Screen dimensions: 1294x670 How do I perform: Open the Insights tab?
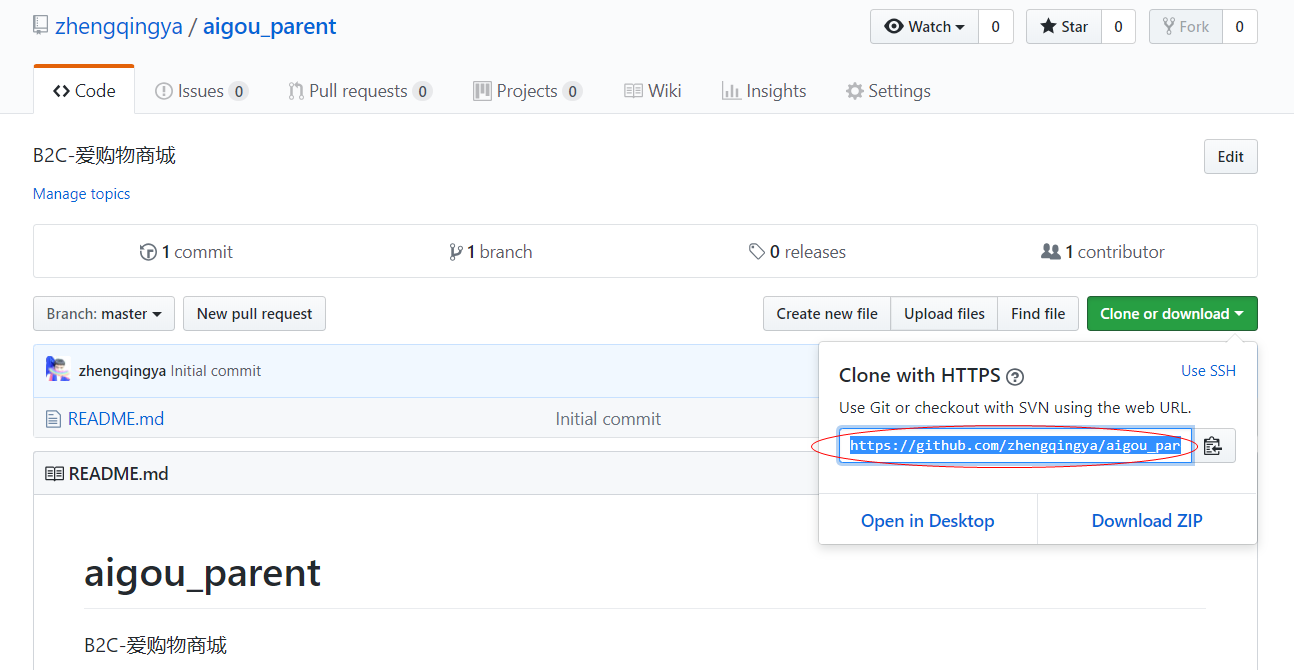click(x=764, y=91)
